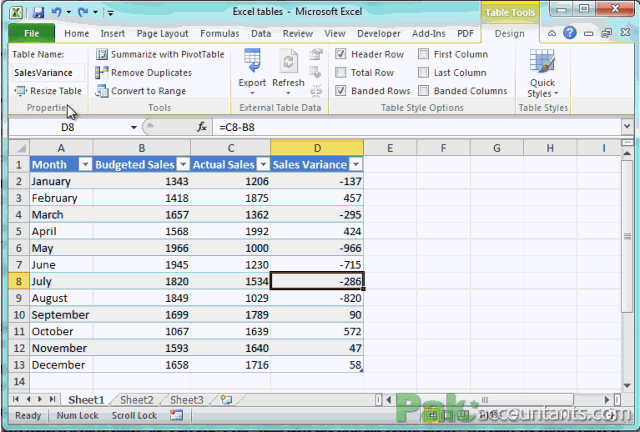Open Microsoft Excel Help question mark
This screenshot has height=432, width=640.
[569, 33]
